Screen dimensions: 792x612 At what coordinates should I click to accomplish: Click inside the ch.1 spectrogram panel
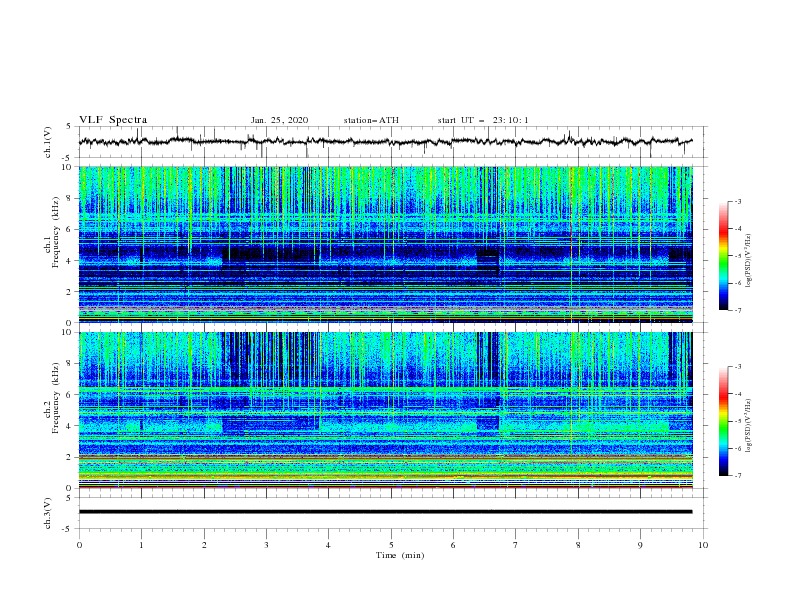coord(385,244)
